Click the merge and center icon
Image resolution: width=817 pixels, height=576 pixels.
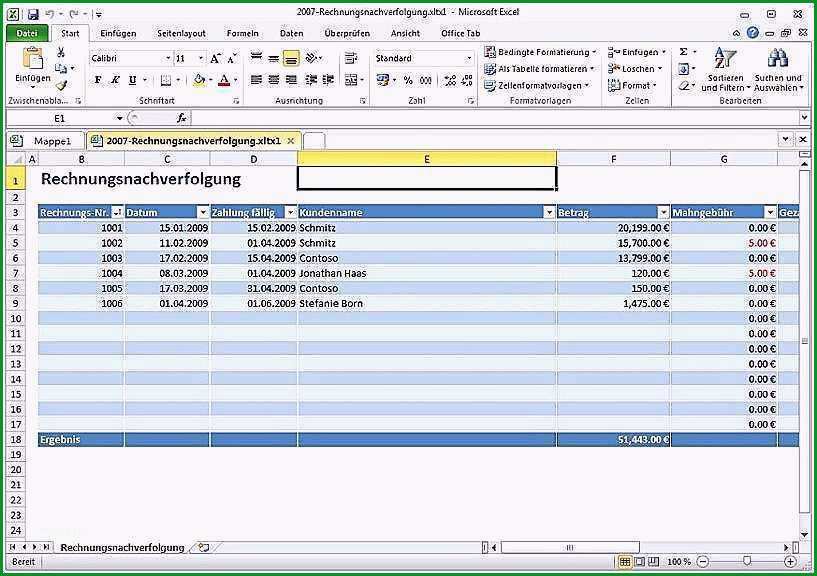(x=352, y=80)
